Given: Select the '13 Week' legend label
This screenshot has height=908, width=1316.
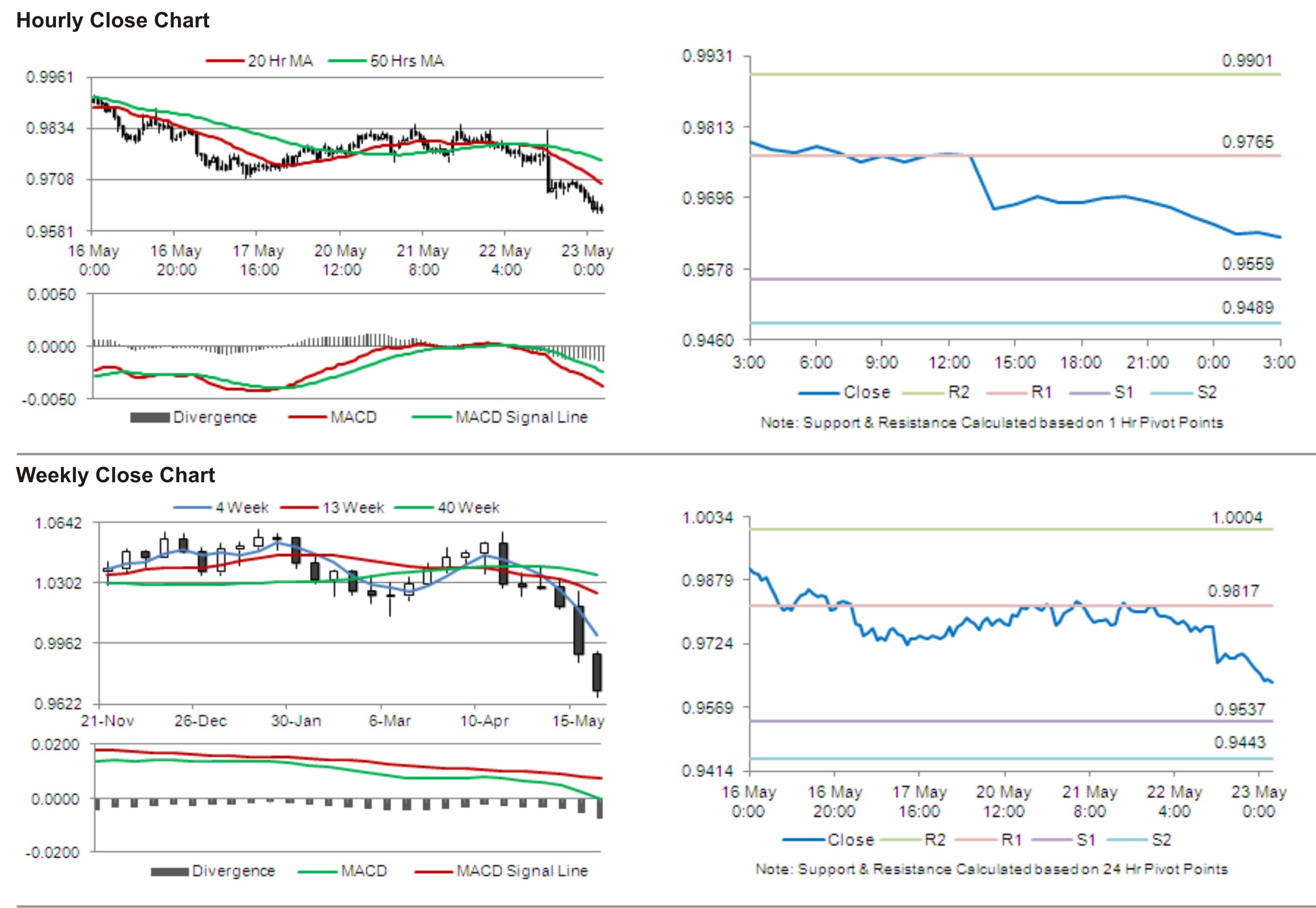Looking at the screenshot, I should (x=353, y=507).
